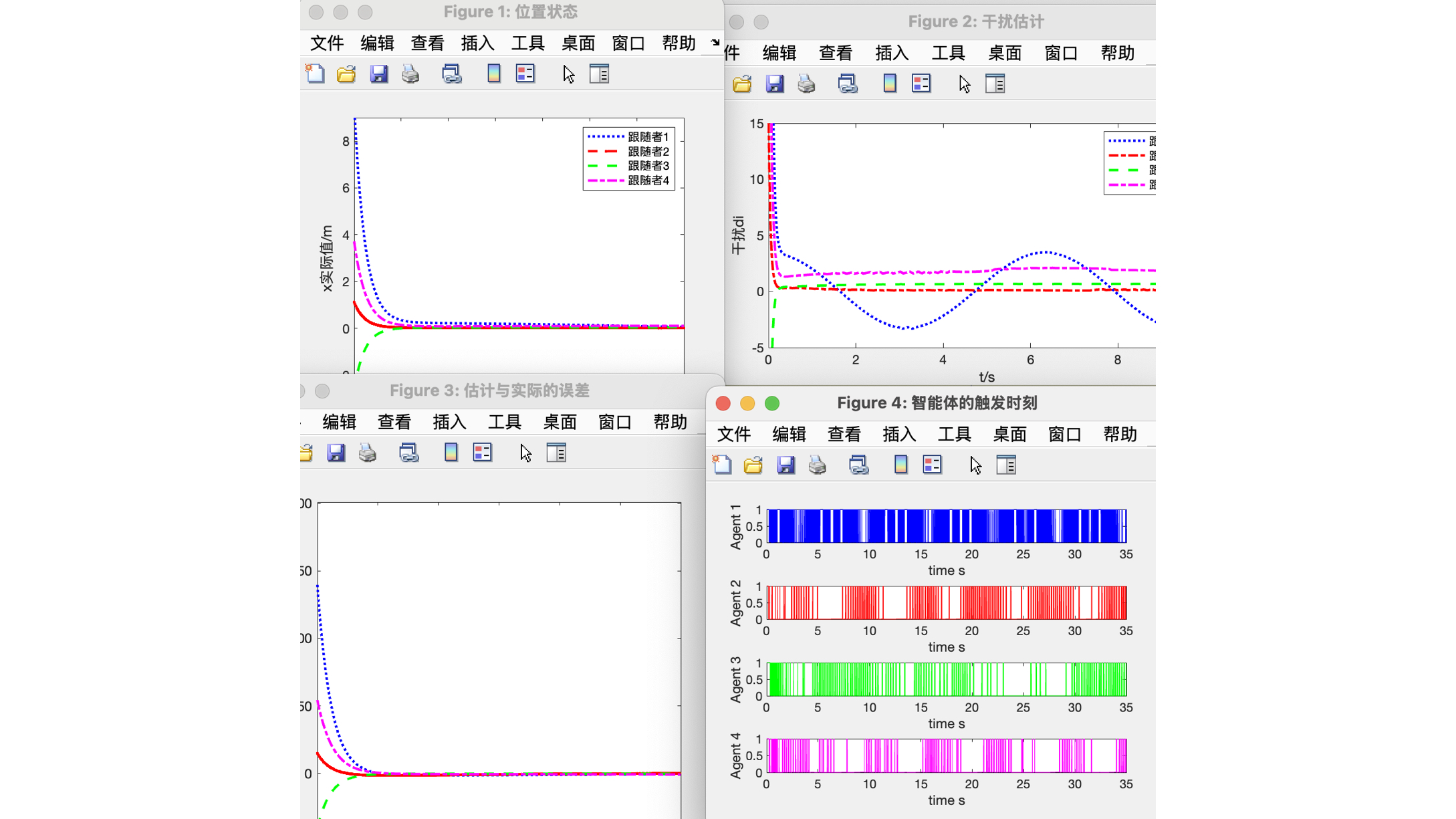Viewport: 1456px width, 819px height.
Task: Click Link Plot icon in Figure 4 toolbar
Action: (x=859, y=465)
